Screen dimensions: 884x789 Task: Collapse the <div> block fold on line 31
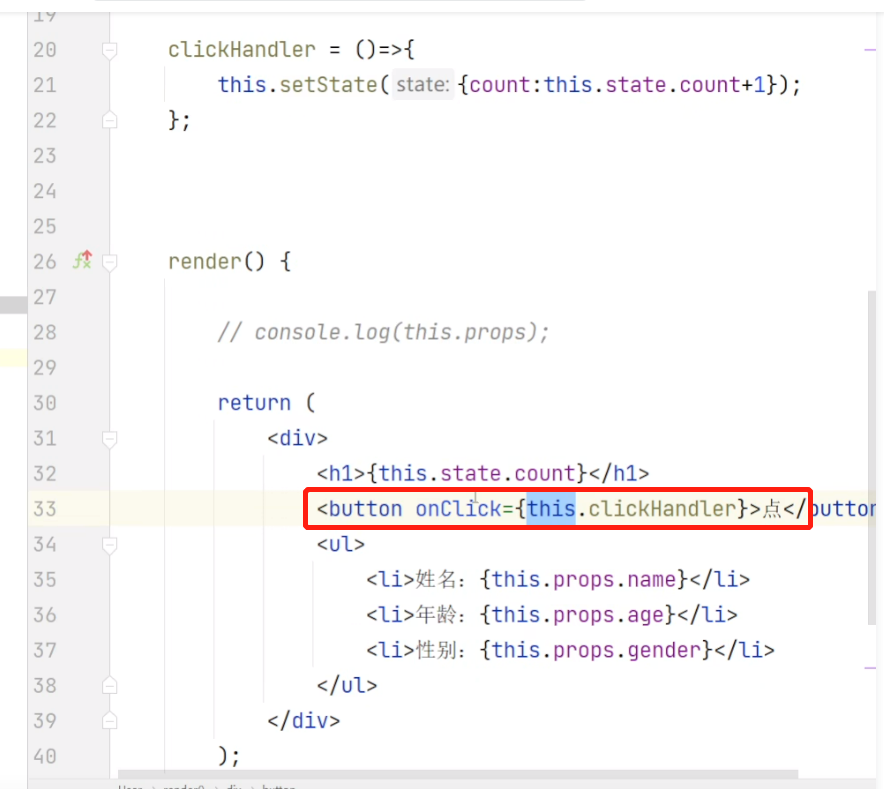(109, 439)
